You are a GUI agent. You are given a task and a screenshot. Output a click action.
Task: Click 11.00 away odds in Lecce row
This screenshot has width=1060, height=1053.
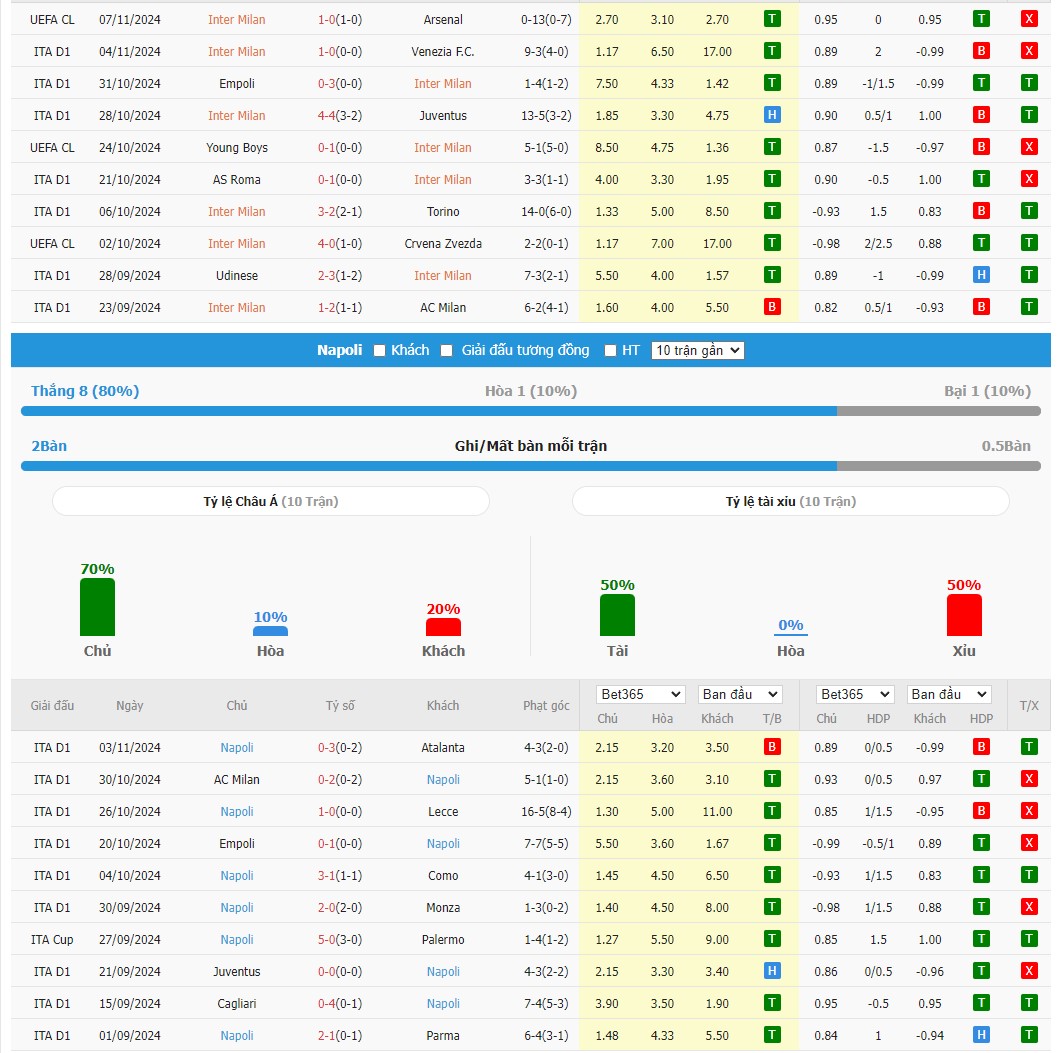[717, 812]
